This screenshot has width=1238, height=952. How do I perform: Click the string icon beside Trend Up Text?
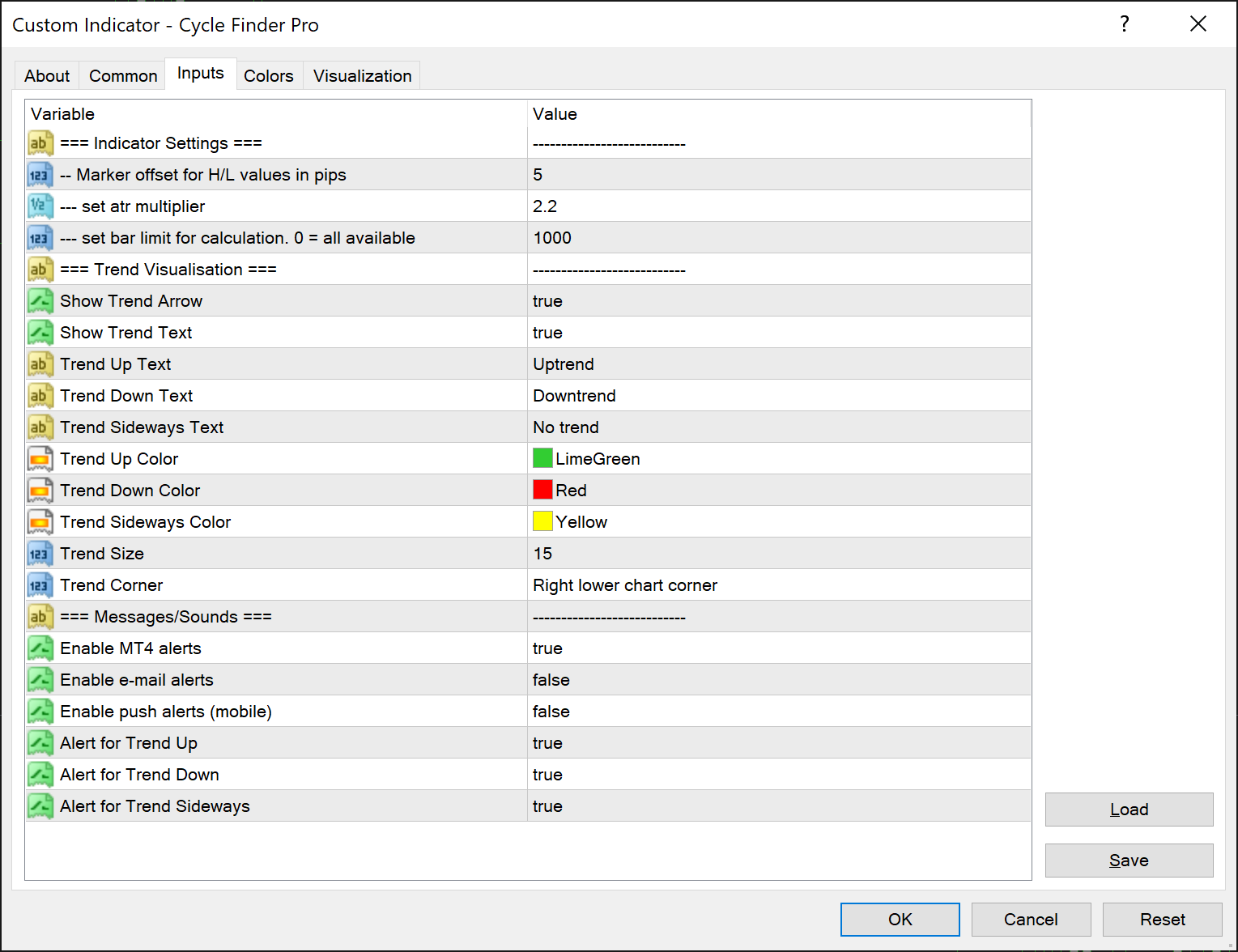[40, 364]
